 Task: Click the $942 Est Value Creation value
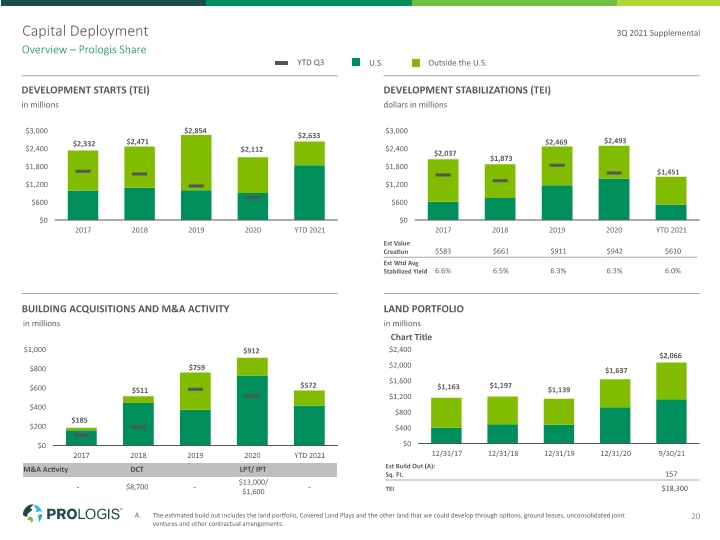tap(614, 251)
